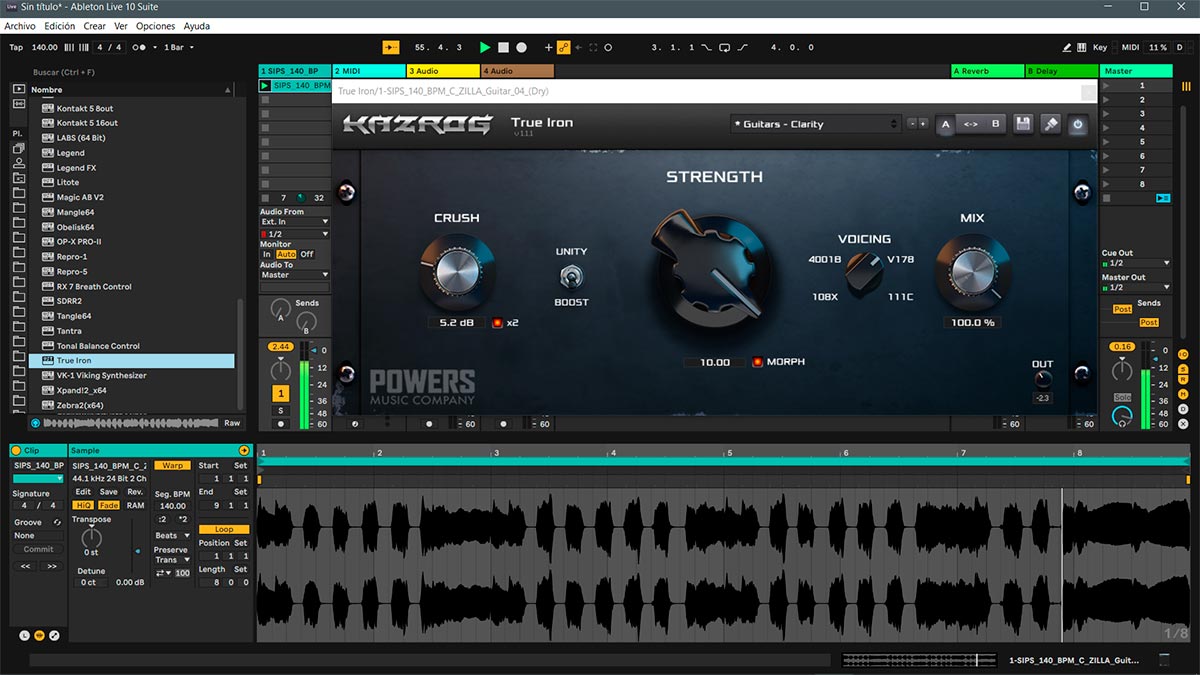Click the Sample box arrow icon
The image size is (1200, 675).
coord(244,451)
